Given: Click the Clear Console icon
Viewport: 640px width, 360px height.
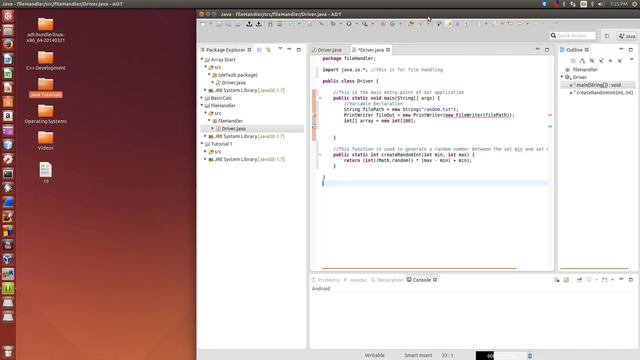Looking at the screenshot, I should point(557,280).
